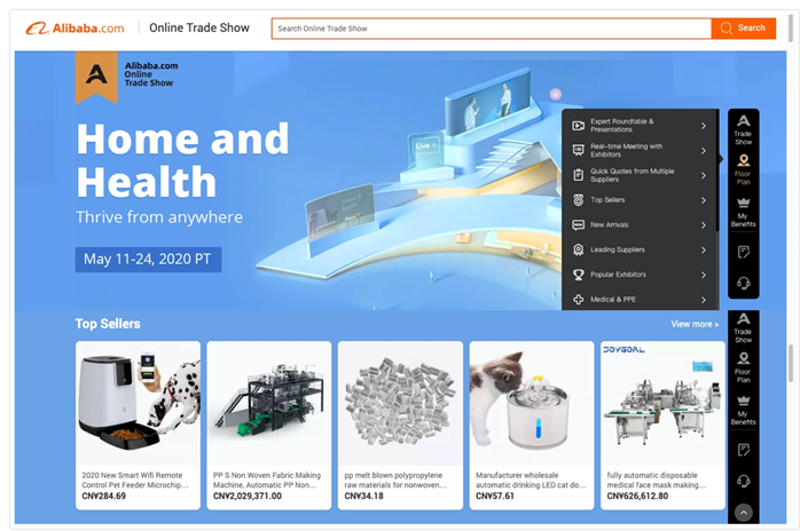Click the medal icon beside Top Sellers menu
800x531 pixels.
[x=578, y=200]
